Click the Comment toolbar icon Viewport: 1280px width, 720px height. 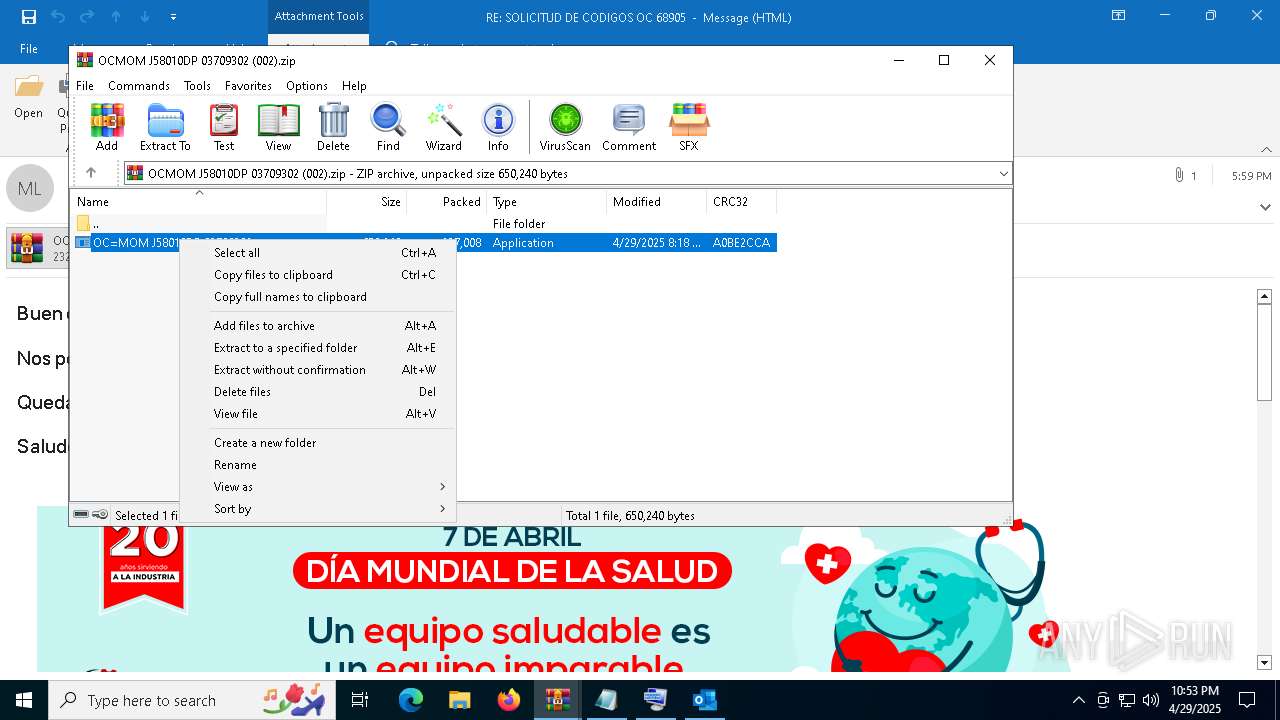click(x=629, y=127)
